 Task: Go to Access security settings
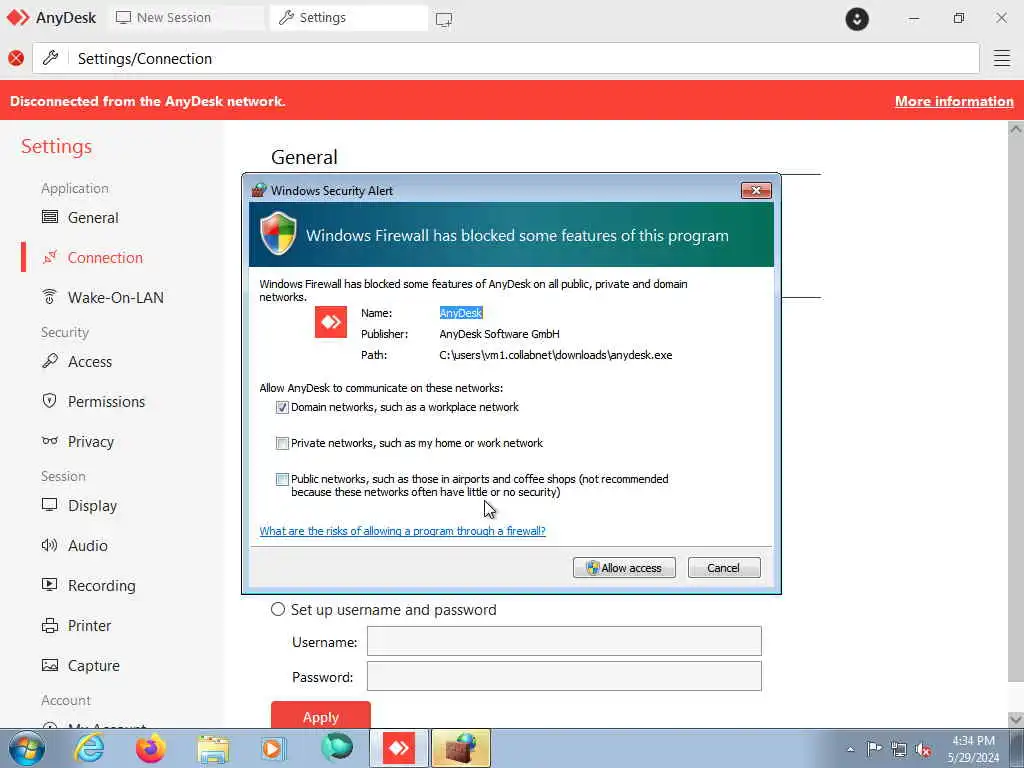pos(76,361)
